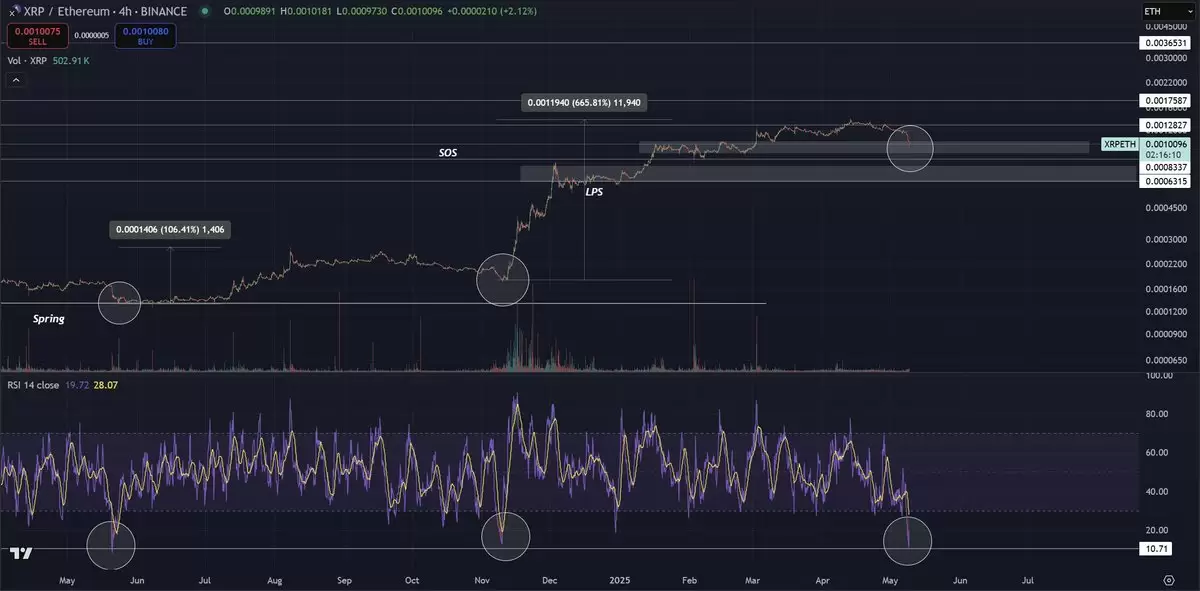Select the SOS text annotation
This screenshot has height=591, width=1200.
[x=448, y=154]
